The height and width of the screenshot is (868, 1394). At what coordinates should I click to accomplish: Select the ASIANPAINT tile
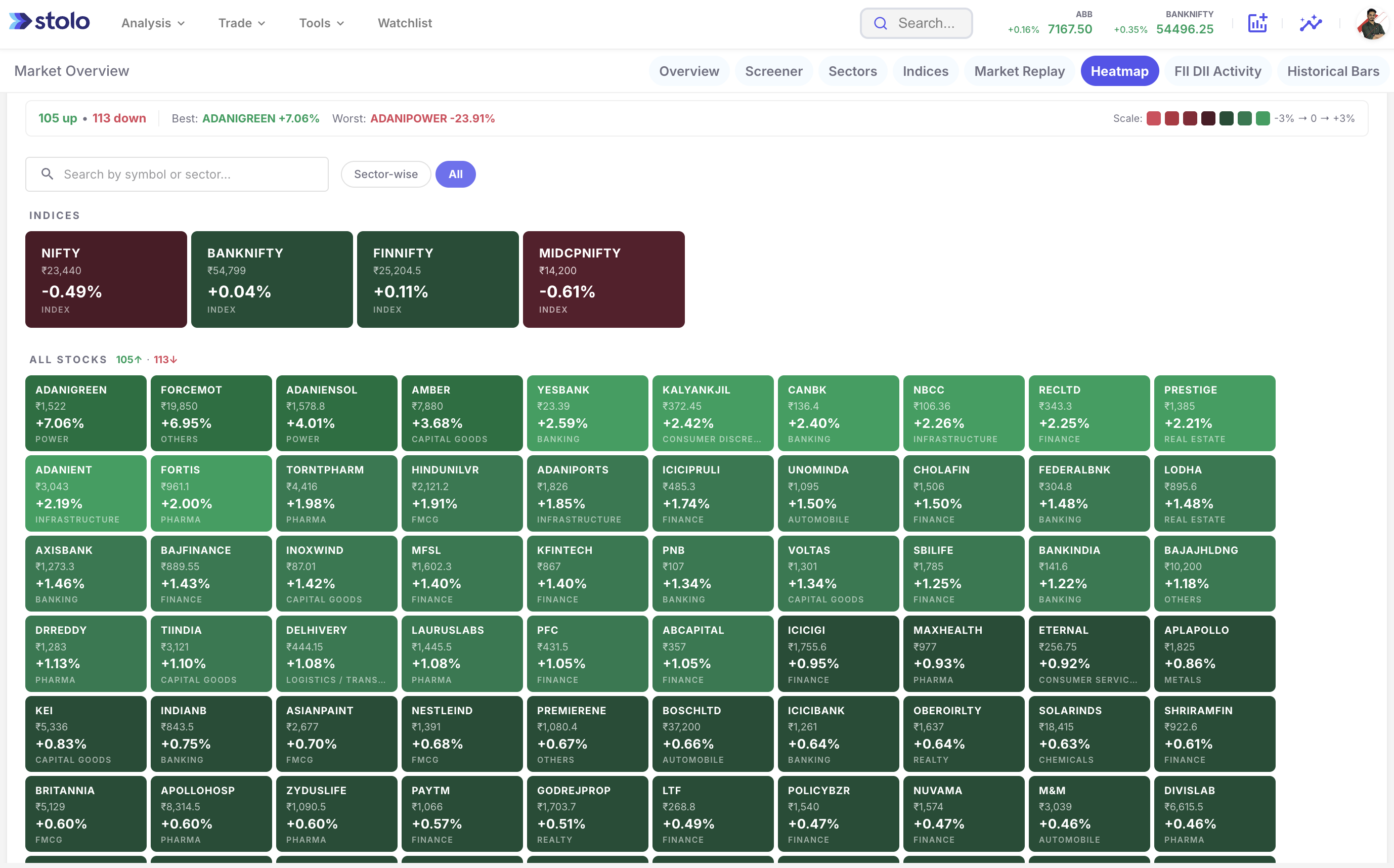[337, 733]
